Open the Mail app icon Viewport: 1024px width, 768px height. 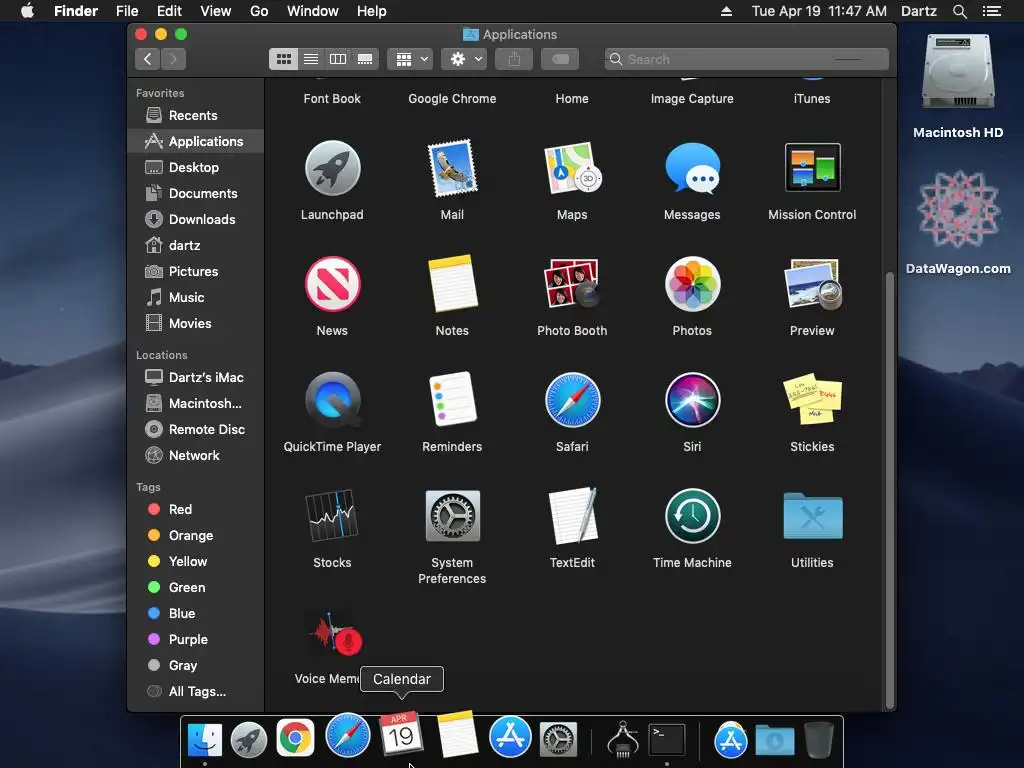click(452, 168)
